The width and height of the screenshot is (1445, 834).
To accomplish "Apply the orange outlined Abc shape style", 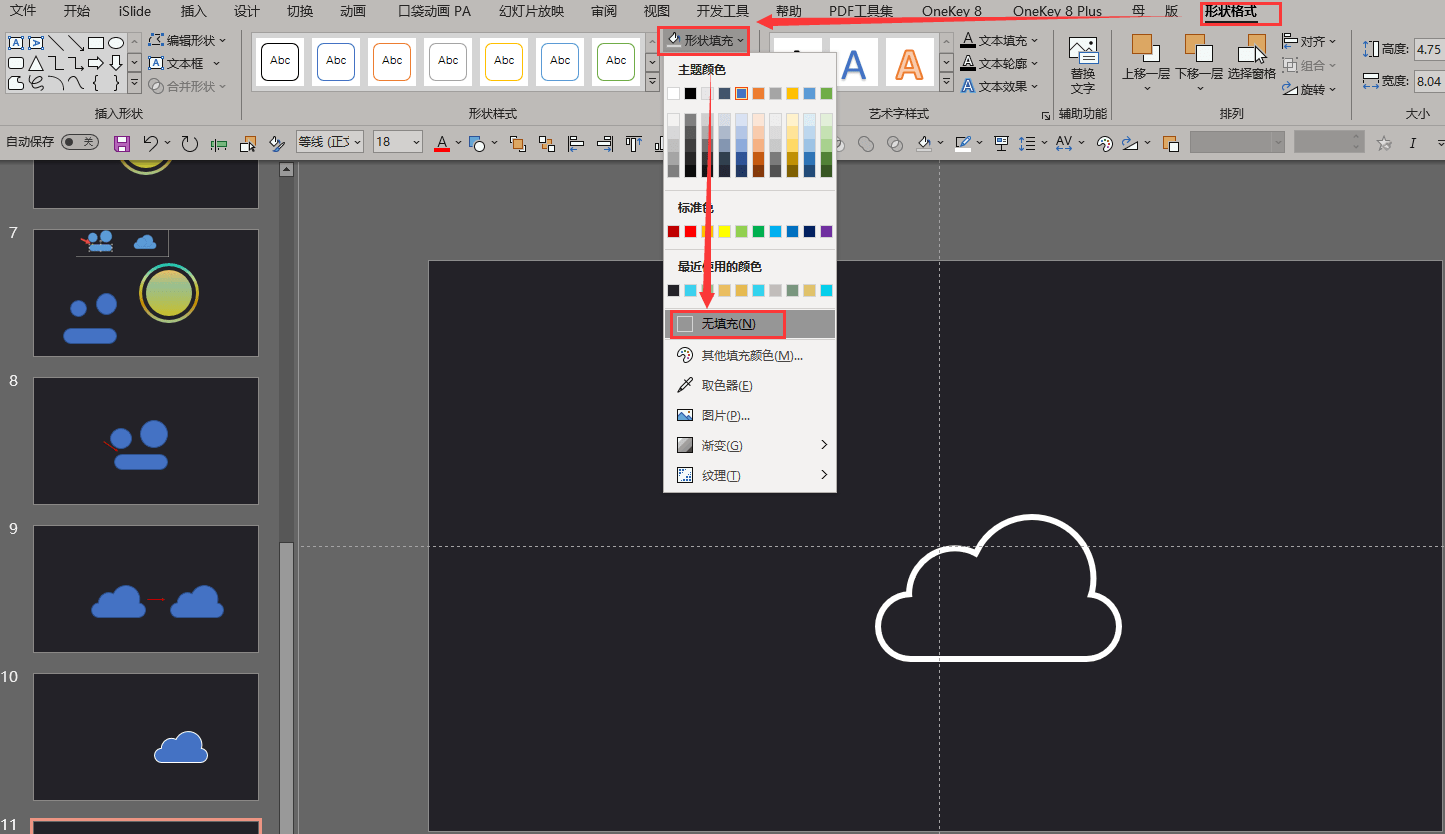I will (x=392, y=61).
